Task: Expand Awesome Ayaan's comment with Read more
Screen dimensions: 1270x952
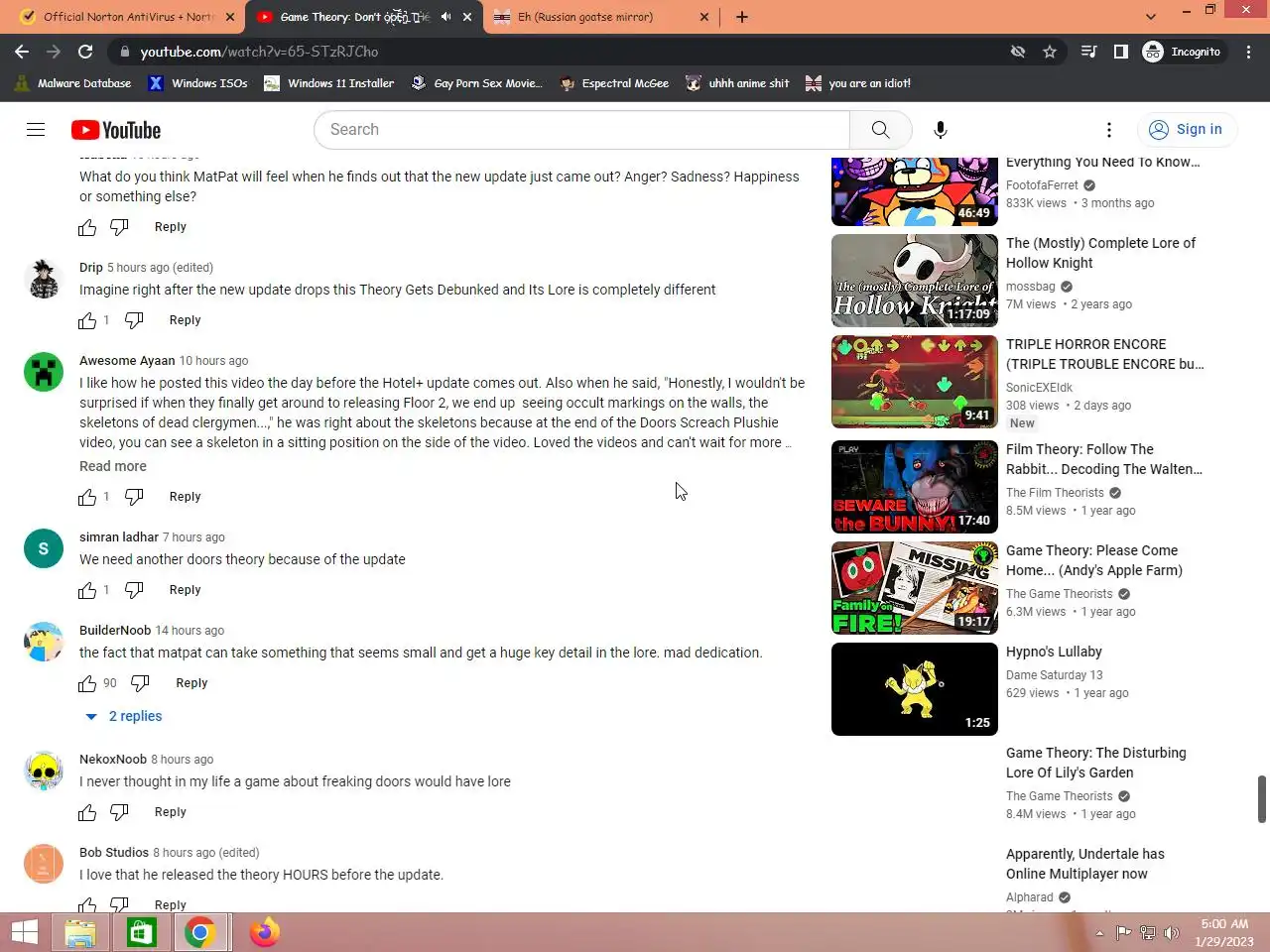Action: coord(113,466)
